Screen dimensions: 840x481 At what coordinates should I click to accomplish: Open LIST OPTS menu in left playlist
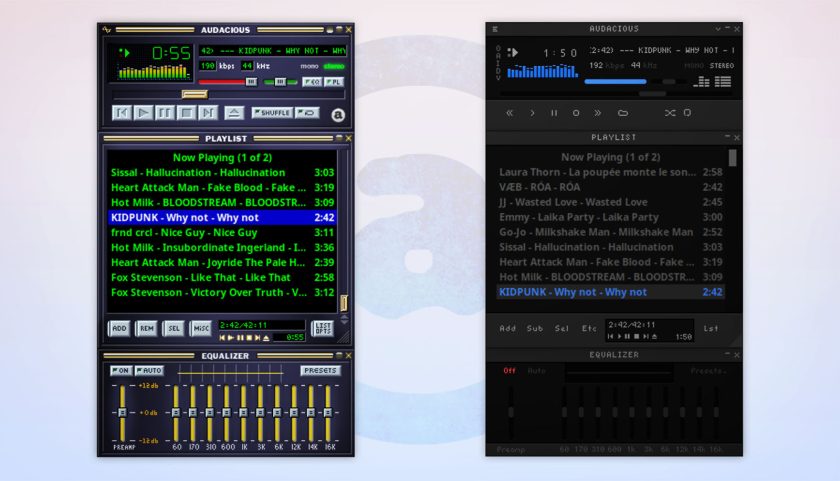323,328
